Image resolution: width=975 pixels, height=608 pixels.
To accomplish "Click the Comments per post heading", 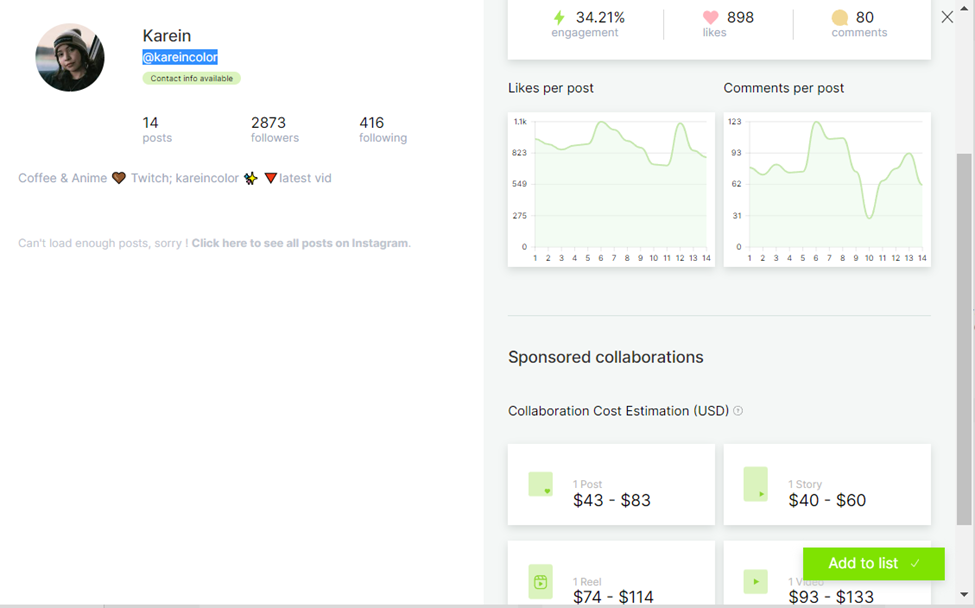I will [783, 88].
